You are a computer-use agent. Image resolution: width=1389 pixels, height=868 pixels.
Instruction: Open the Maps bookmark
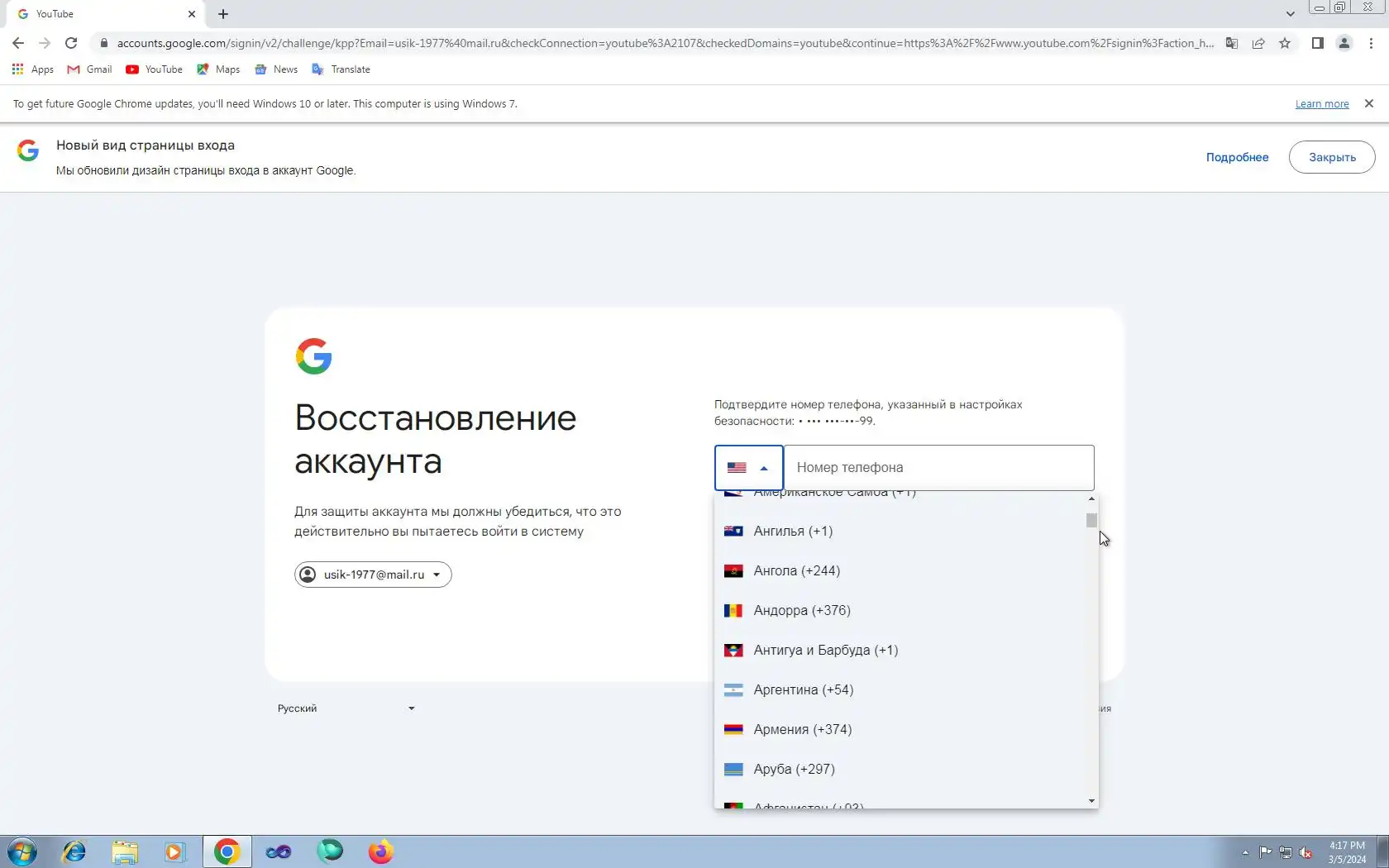[218, 69]
